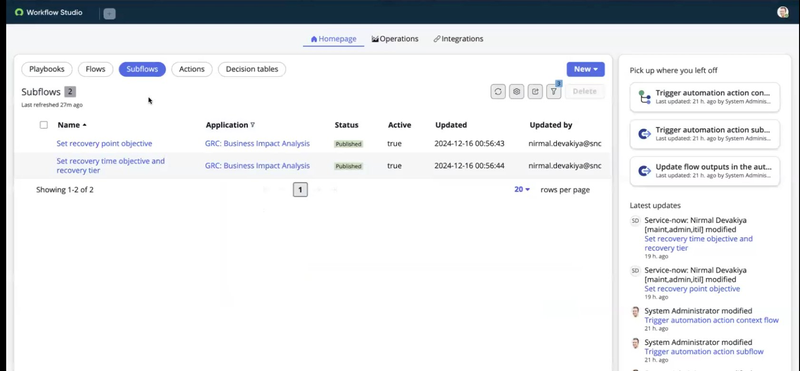
Task: Change the 20 rows per page dropdown
Action: 522,190
